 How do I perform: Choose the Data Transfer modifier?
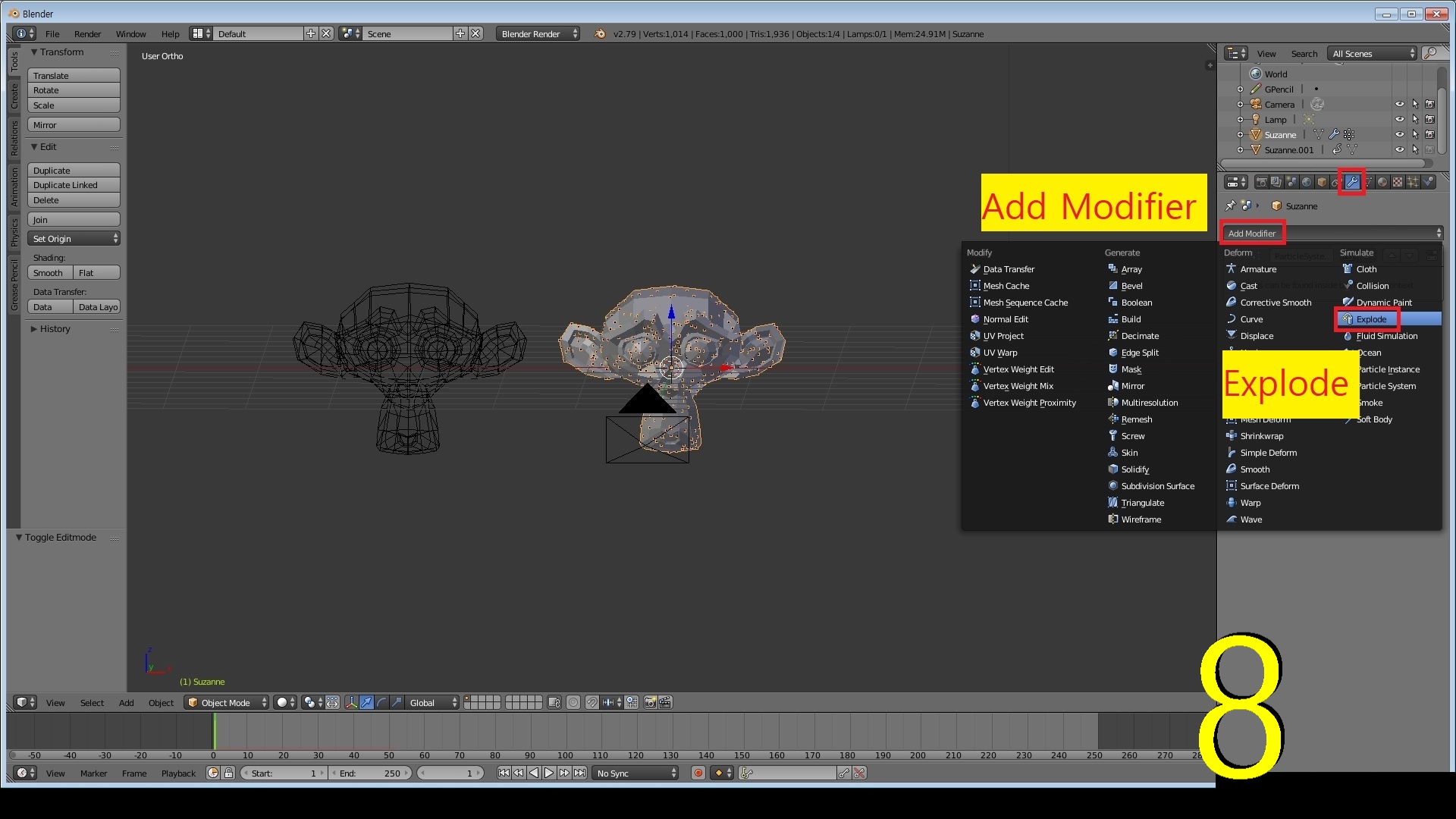point(1008,269)
